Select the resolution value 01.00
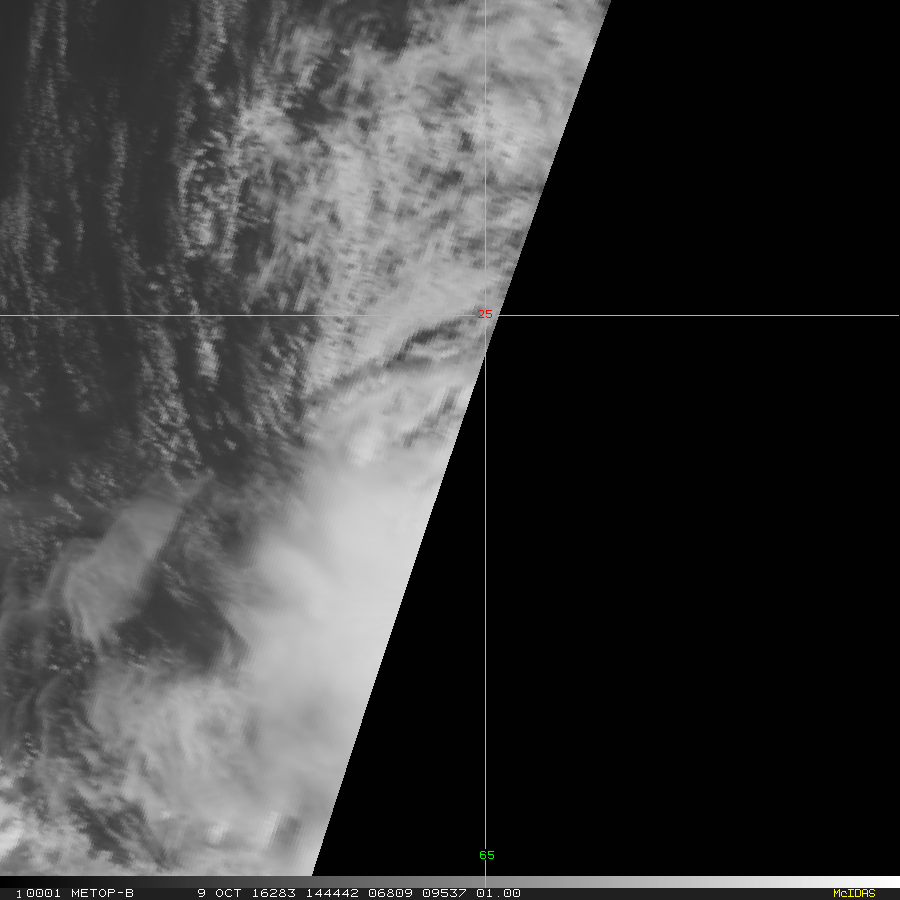 (498, 893)
